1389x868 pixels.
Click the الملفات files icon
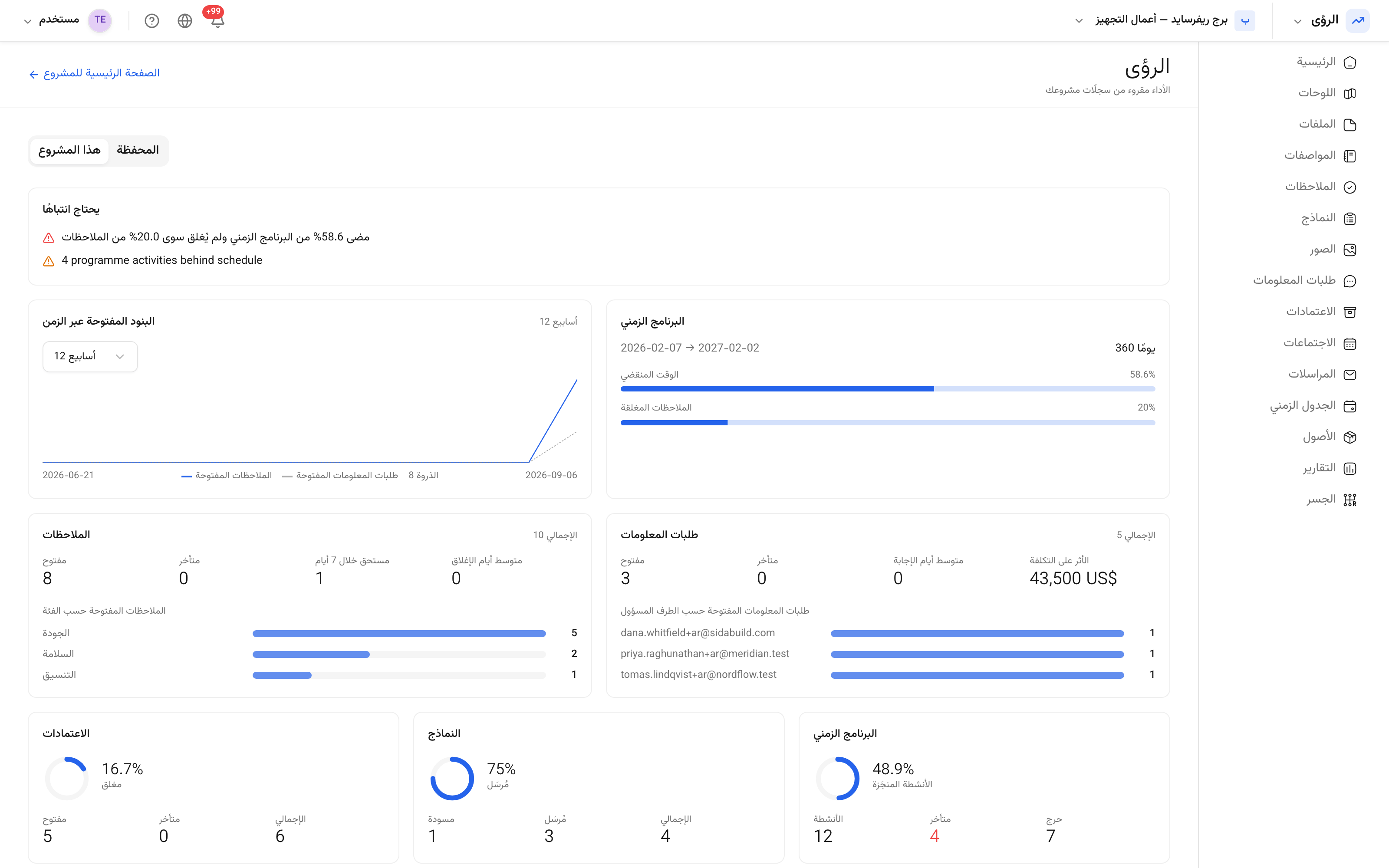[x=1350, y=125]
